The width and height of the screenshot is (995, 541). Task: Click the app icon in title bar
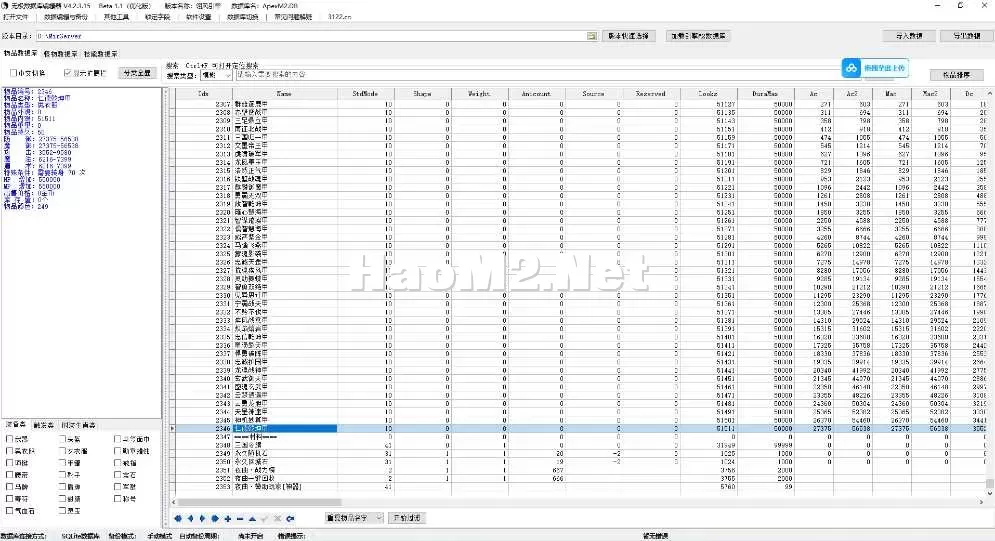click(x=5, y=5)
